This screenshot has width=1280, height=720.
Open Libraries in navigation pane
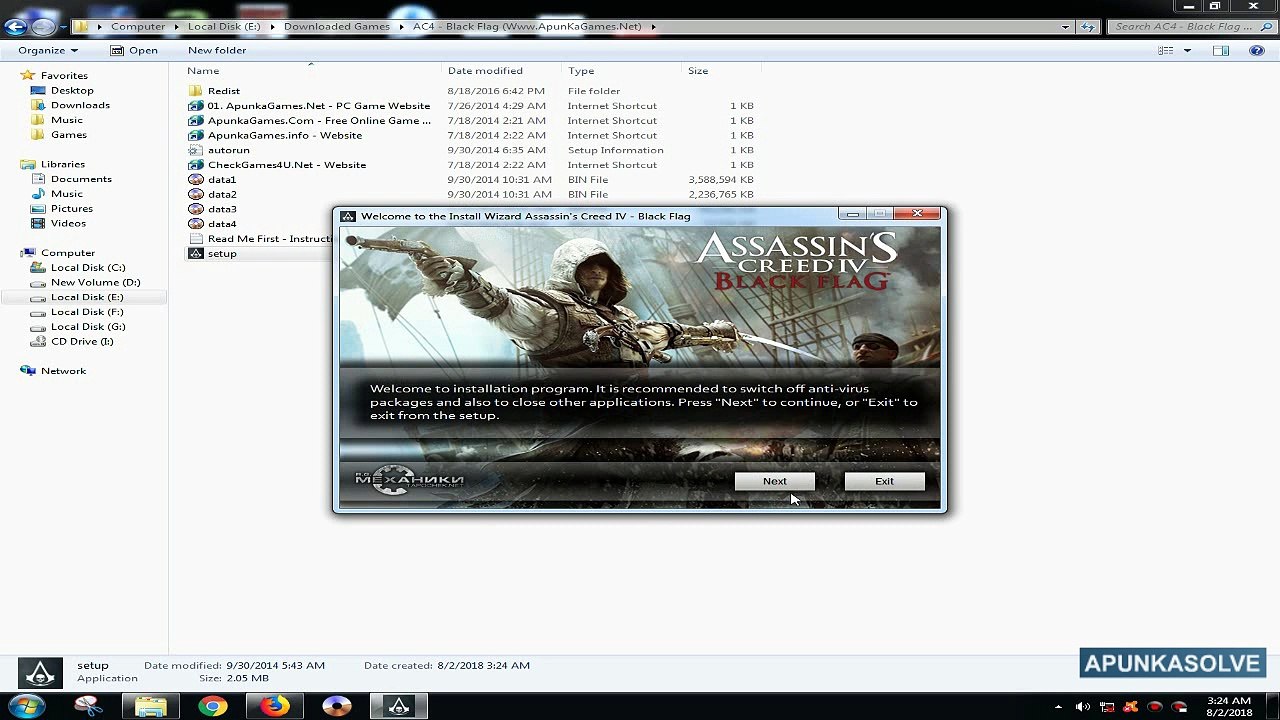(62, 164)
